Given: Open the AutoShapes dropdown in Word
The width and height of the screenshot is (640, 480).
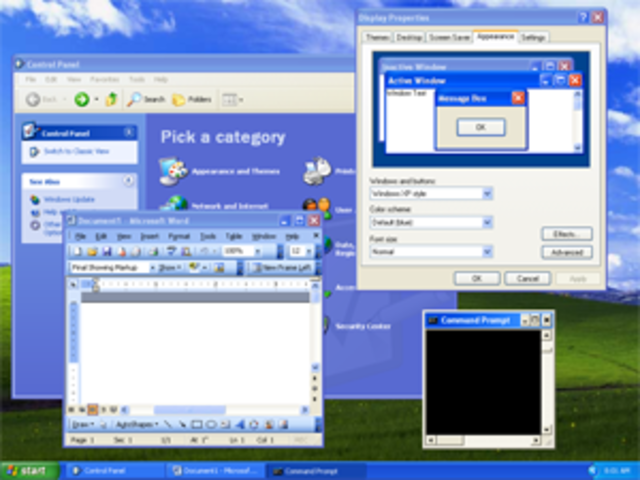Looking at the screenshot, I should [x=137, y=424].
